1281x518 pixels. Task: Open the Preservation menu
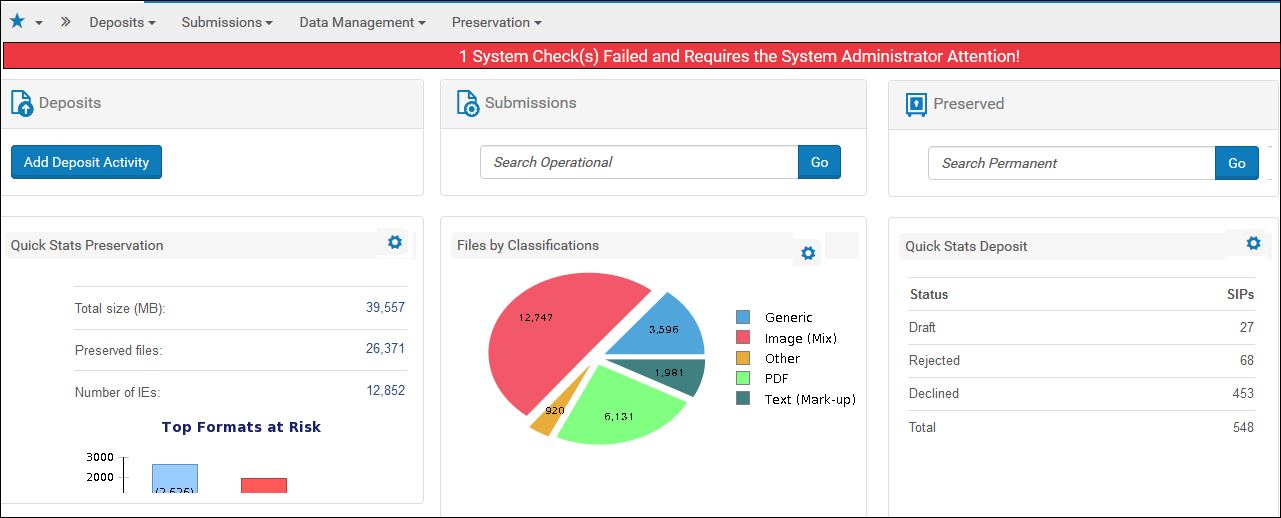point(496,22)
